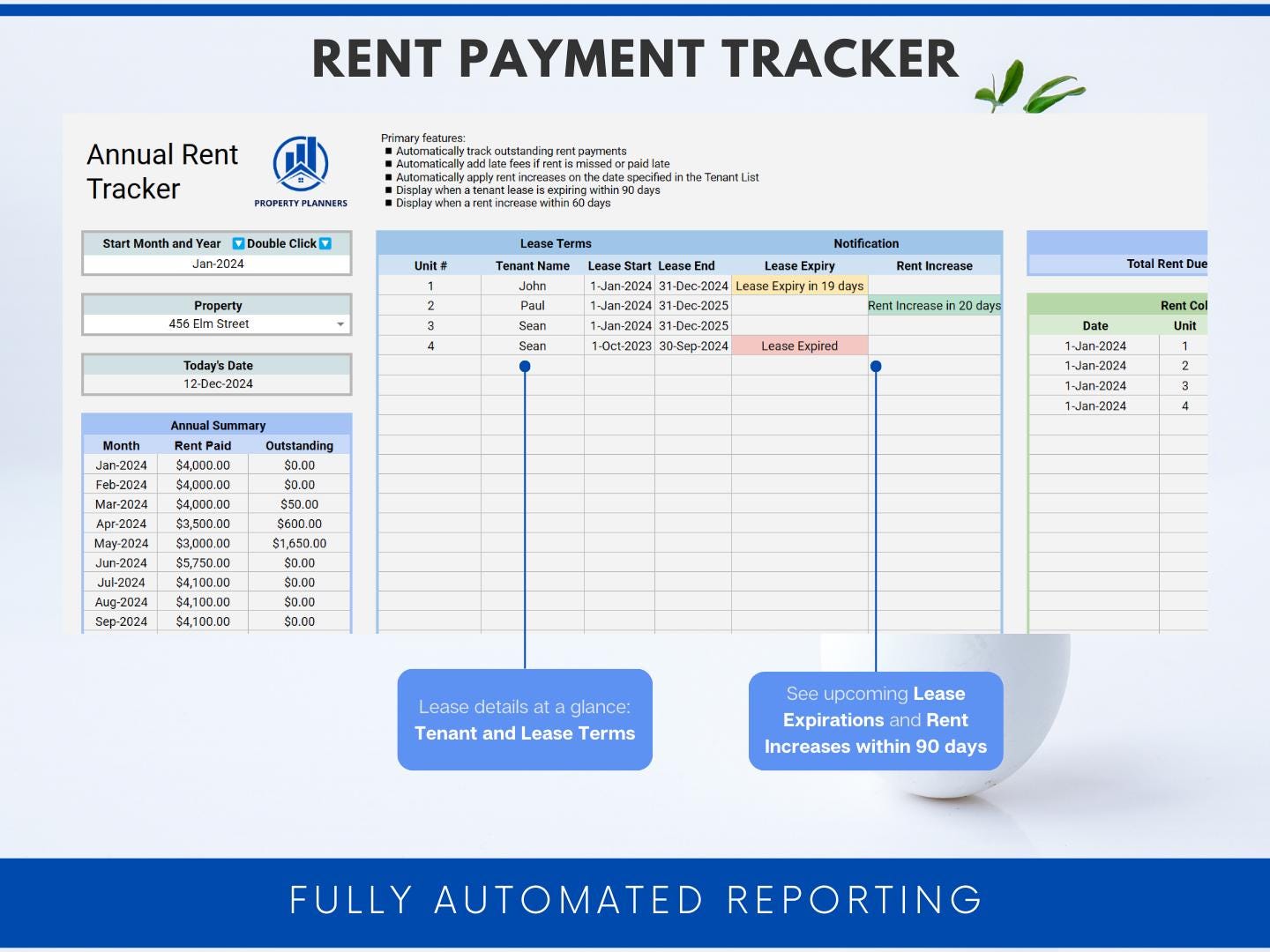Image resolution: width=1270 pixels, height=952 pixels.
Task: Click the red "Lease Expired" cell
Action: click(799, 346)
